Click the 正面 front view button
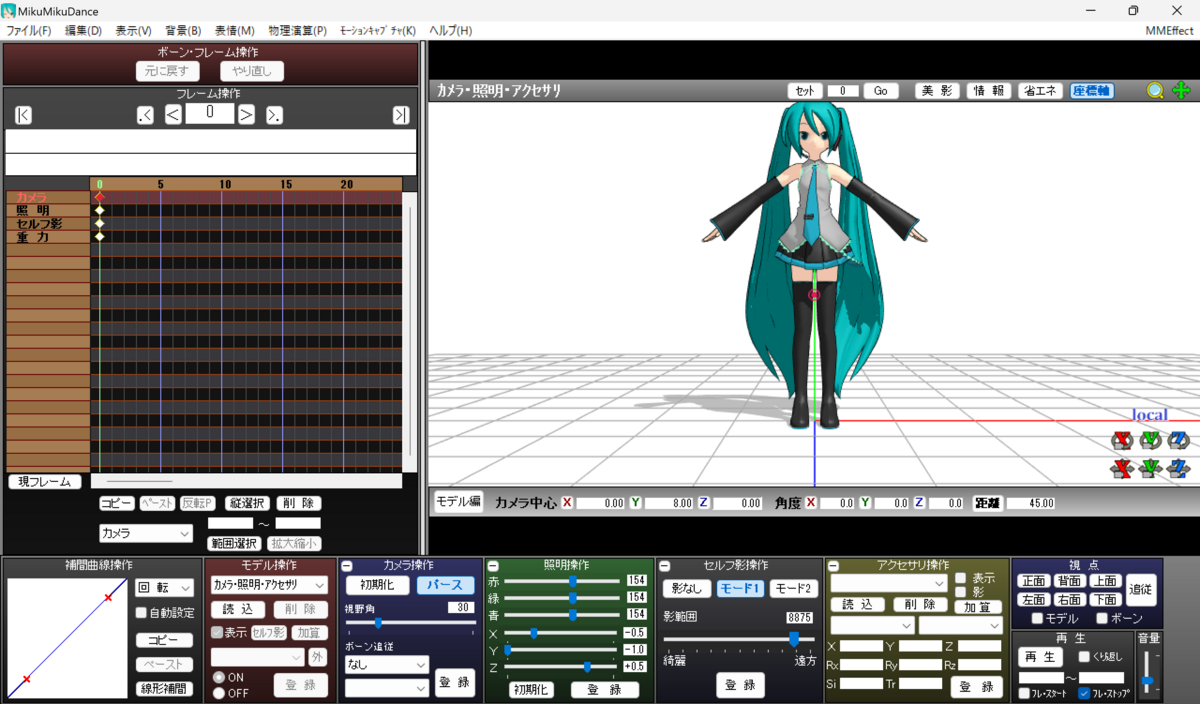Viewport: 1200px width, 704px height. tap(1034, 581)
